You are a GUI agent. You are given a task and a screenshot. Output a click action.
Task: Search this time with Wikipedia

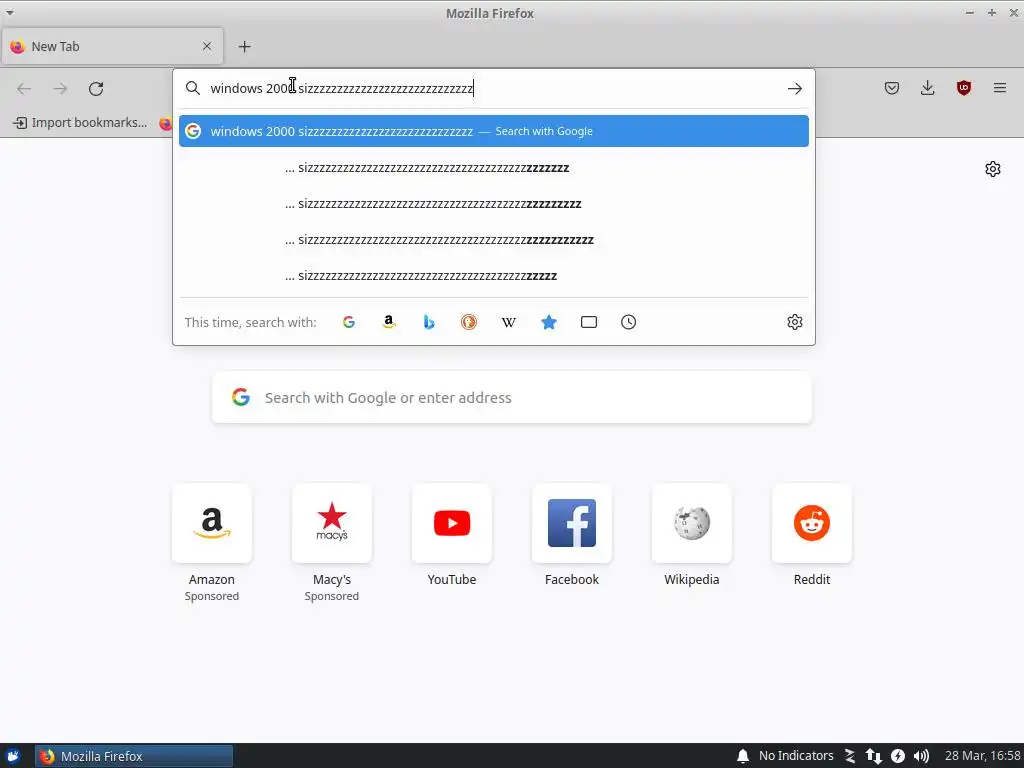point(509,322)
